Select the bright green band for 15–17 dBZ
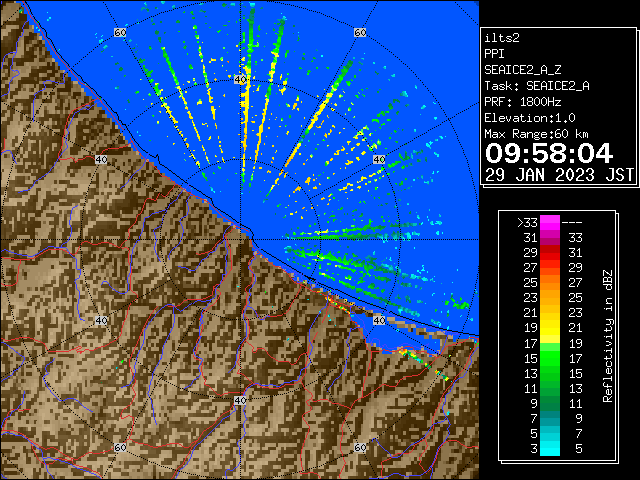The height and width of the screenshot is (480, 640). tap(550, 358)
